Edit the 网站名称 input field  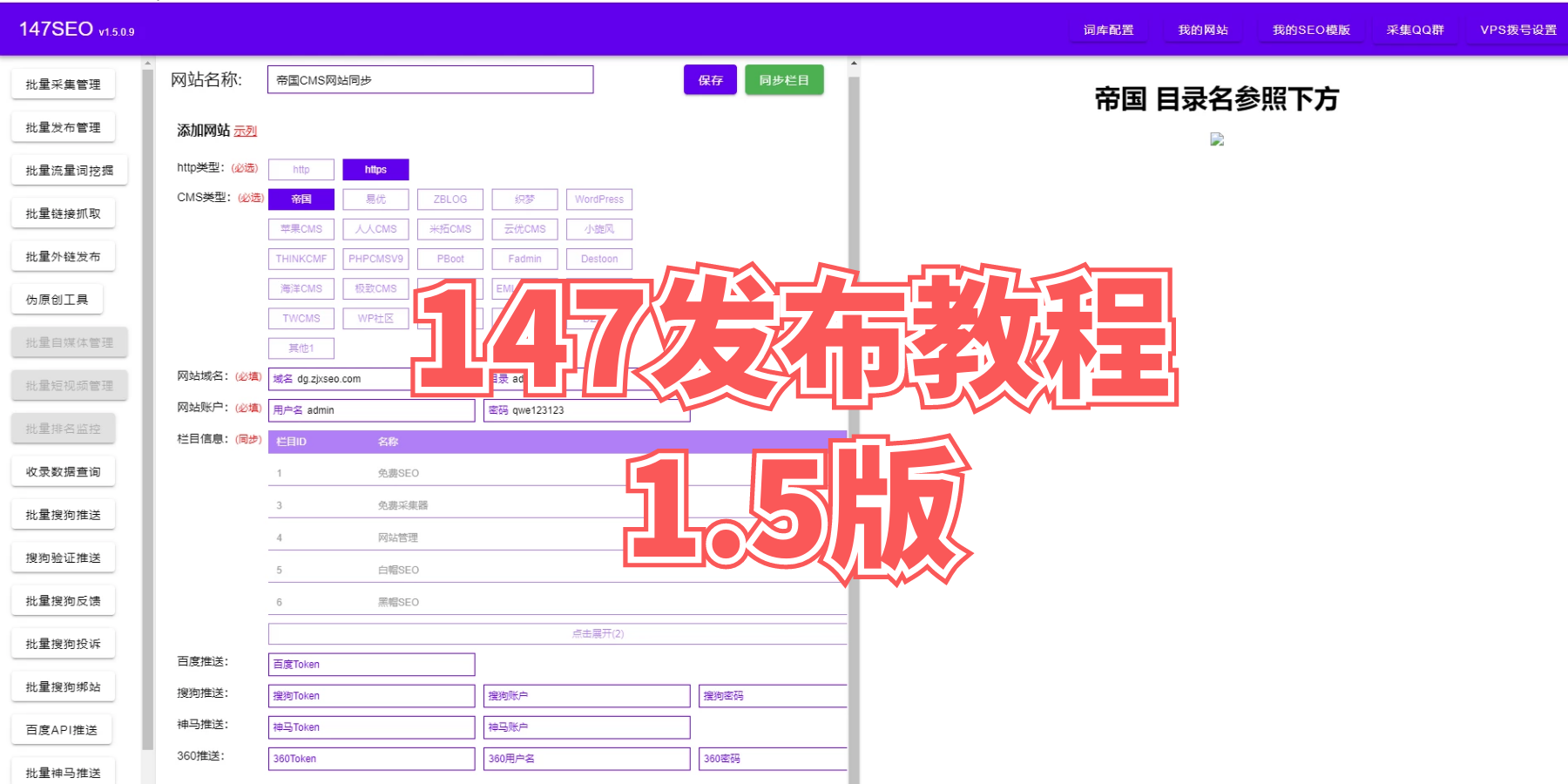coord(430,80)
